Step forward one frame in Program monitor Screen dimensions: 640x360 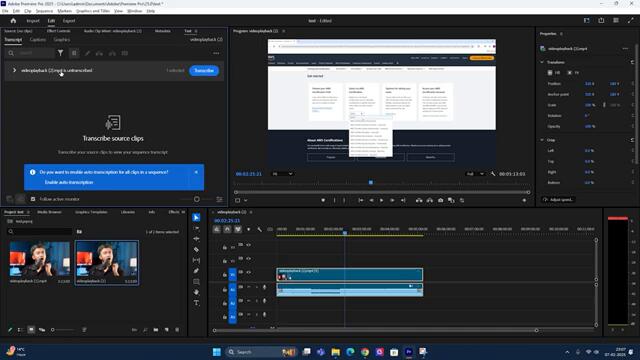392,200
